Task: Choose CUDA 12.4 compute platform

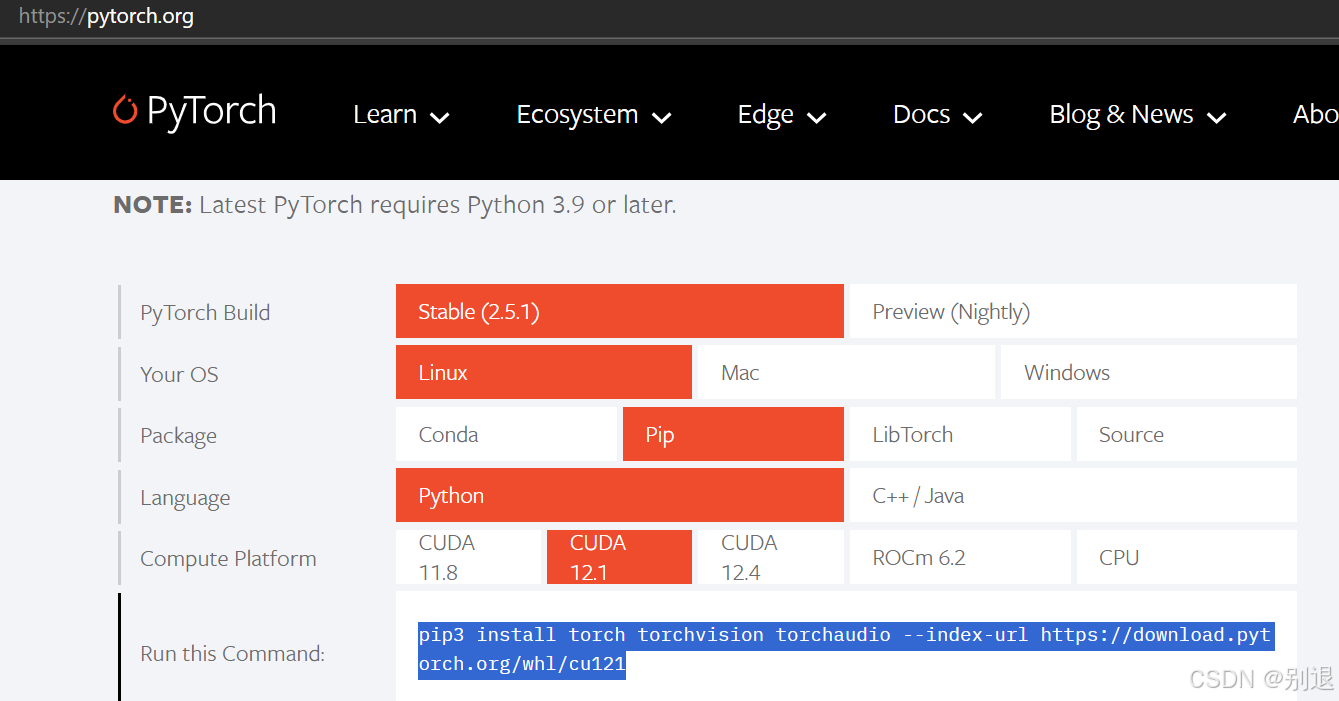Action: tap(770, 556)
